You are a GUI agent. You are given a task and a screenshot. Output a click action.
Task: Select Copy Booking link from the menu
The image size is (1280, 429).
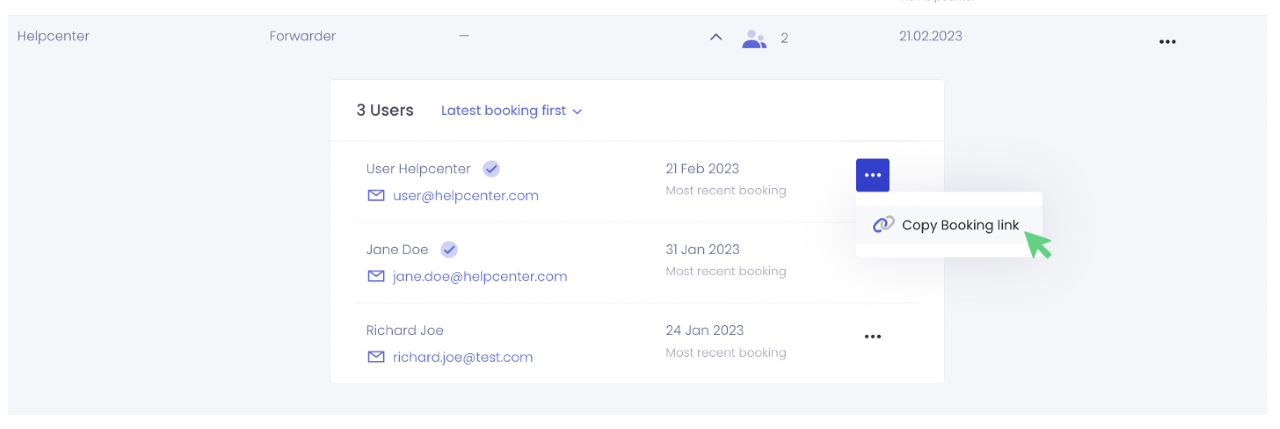pyautogui.click(x=960, y=225)
